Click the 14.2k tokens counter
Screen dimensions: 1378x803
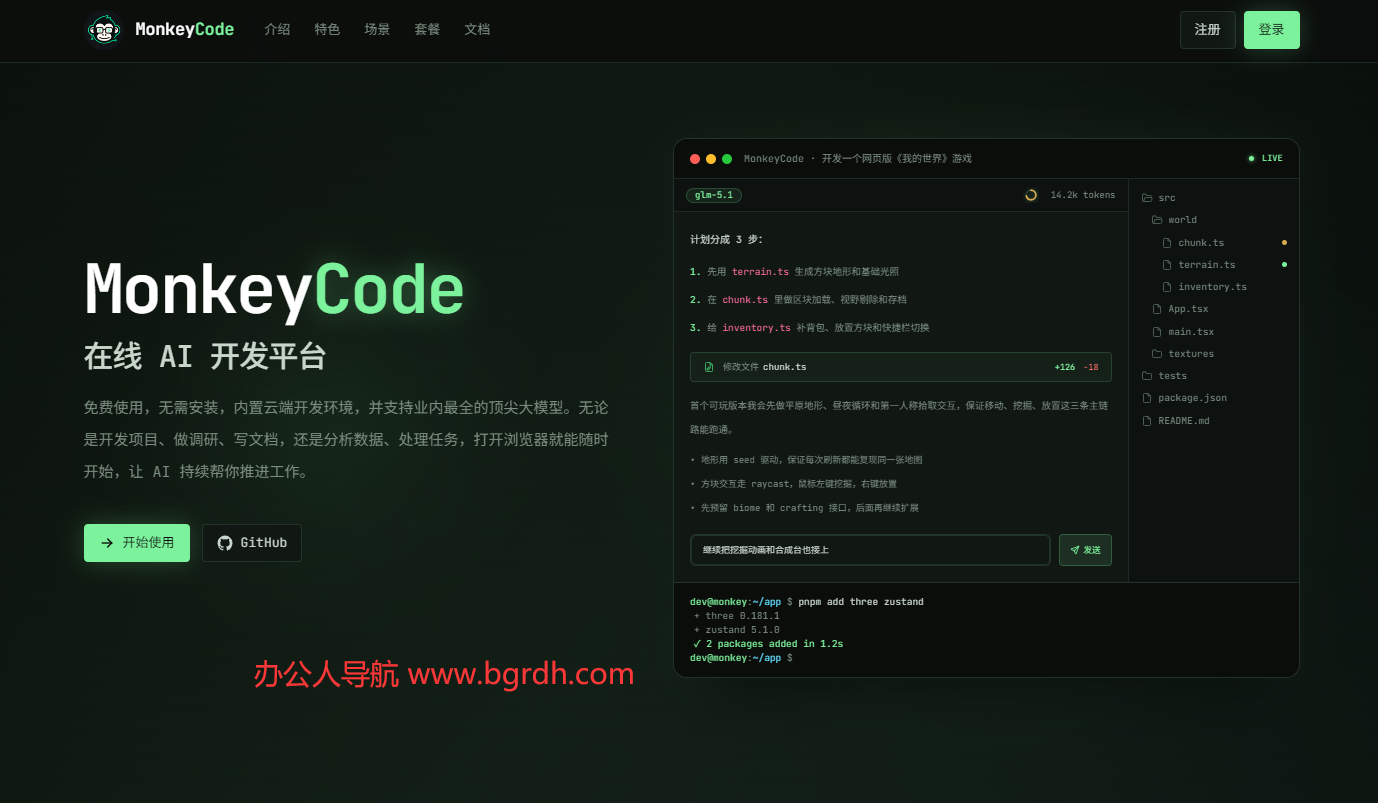[x=1083, y=195]
